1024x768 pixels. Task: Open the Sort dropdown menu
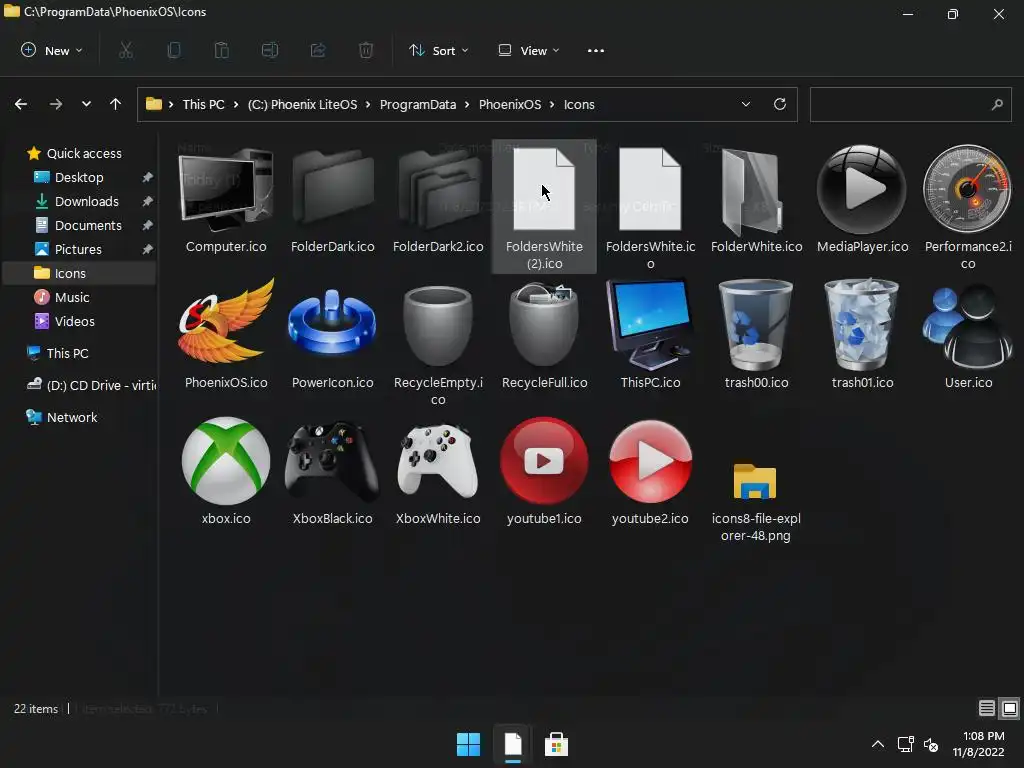(x=438, y=50)
